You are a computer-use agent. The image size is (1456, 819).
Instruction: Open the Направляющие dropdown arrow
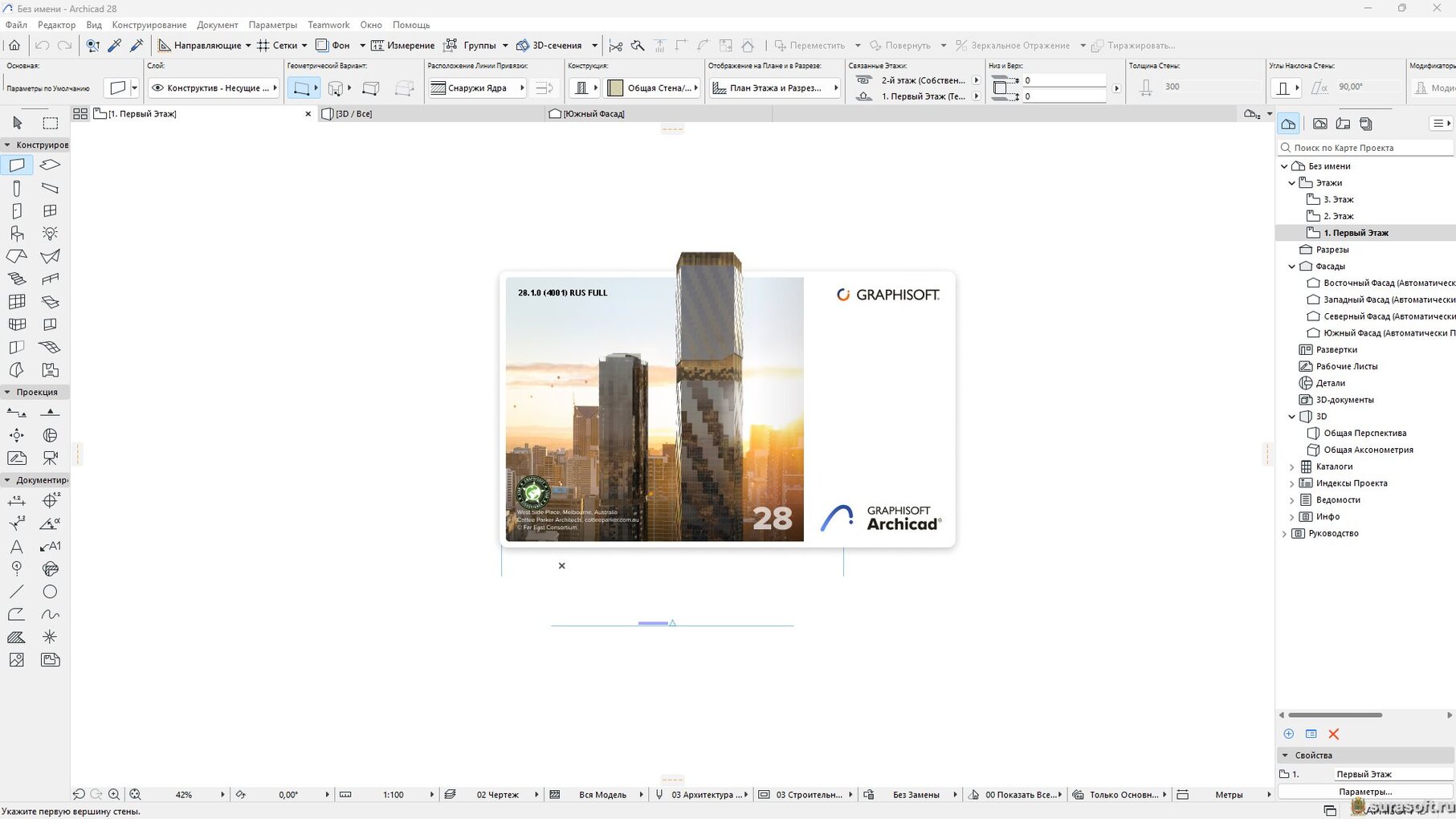248,46
